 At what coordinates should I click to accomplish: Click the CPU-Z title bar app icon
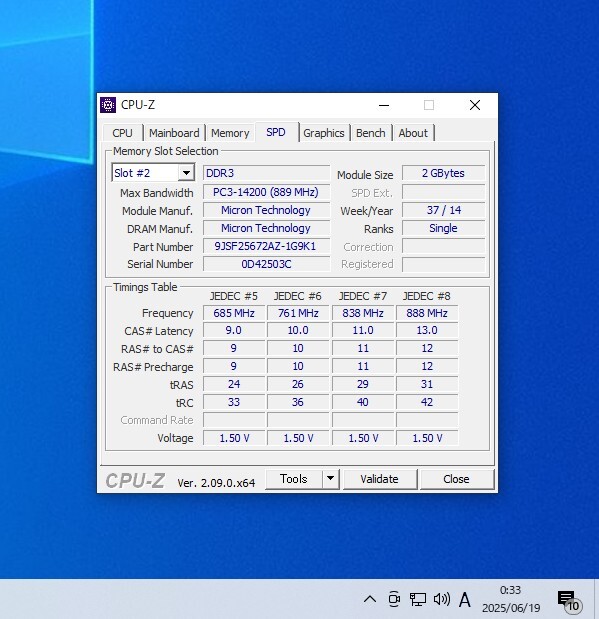pyautogui.click(x=108, y=105)
